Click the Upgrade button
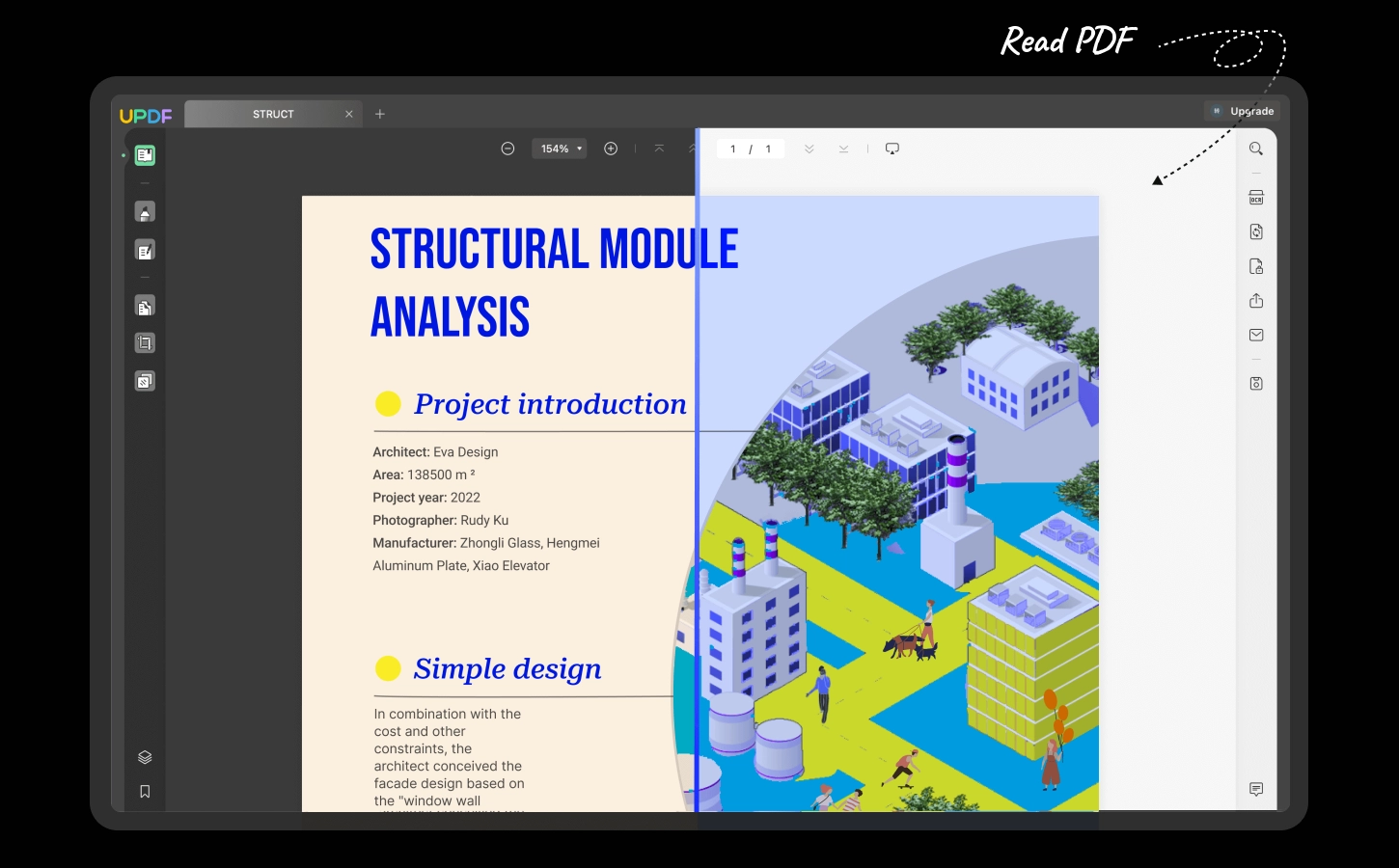1399x868 pixels. point(1243,111)
